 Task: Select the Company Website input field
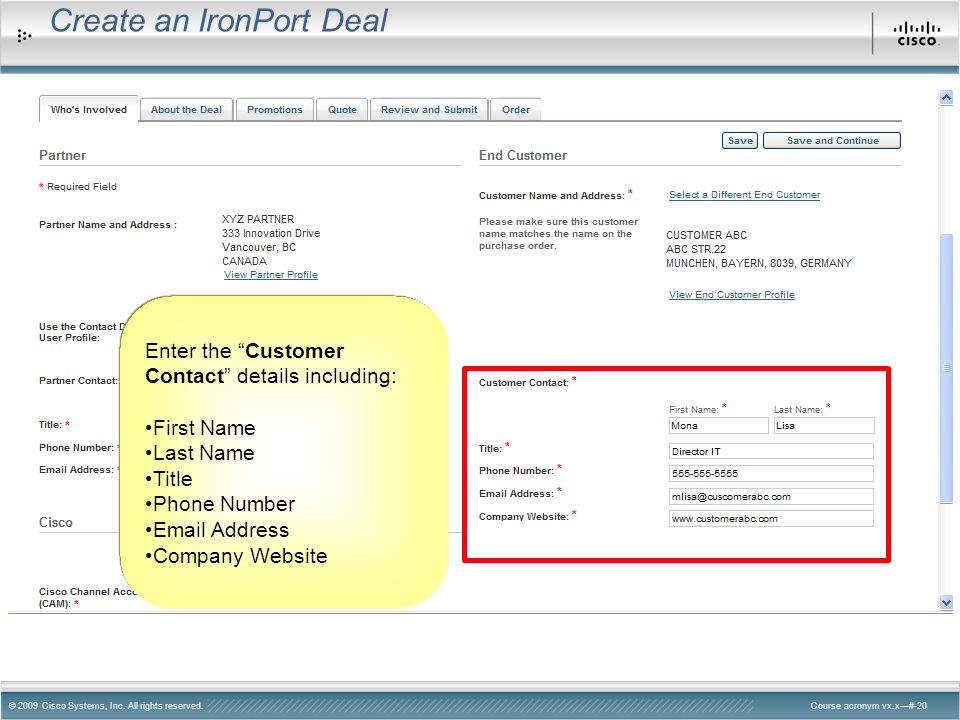click(771, 519)
